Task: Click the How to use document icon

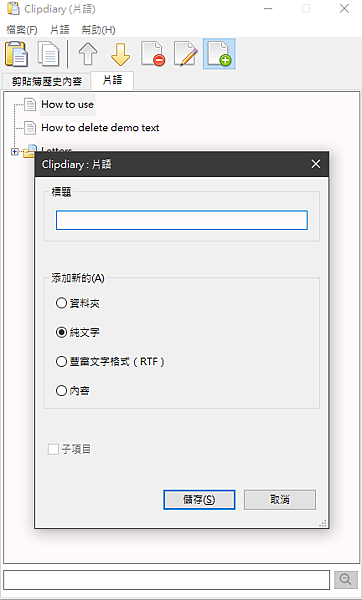Action: coord(30,104)
